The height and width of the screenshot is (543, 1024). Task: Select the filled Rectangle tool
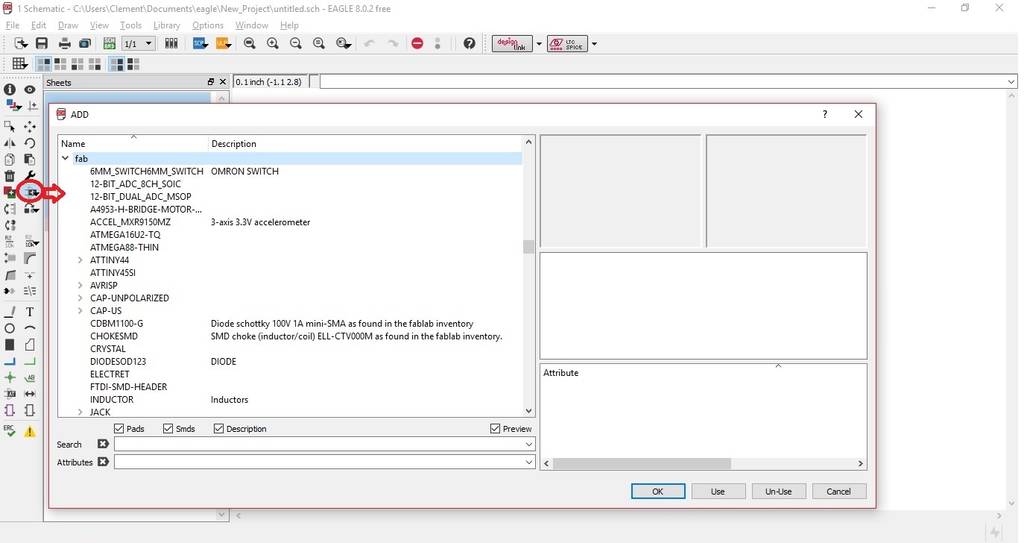[x=10, y=344]
